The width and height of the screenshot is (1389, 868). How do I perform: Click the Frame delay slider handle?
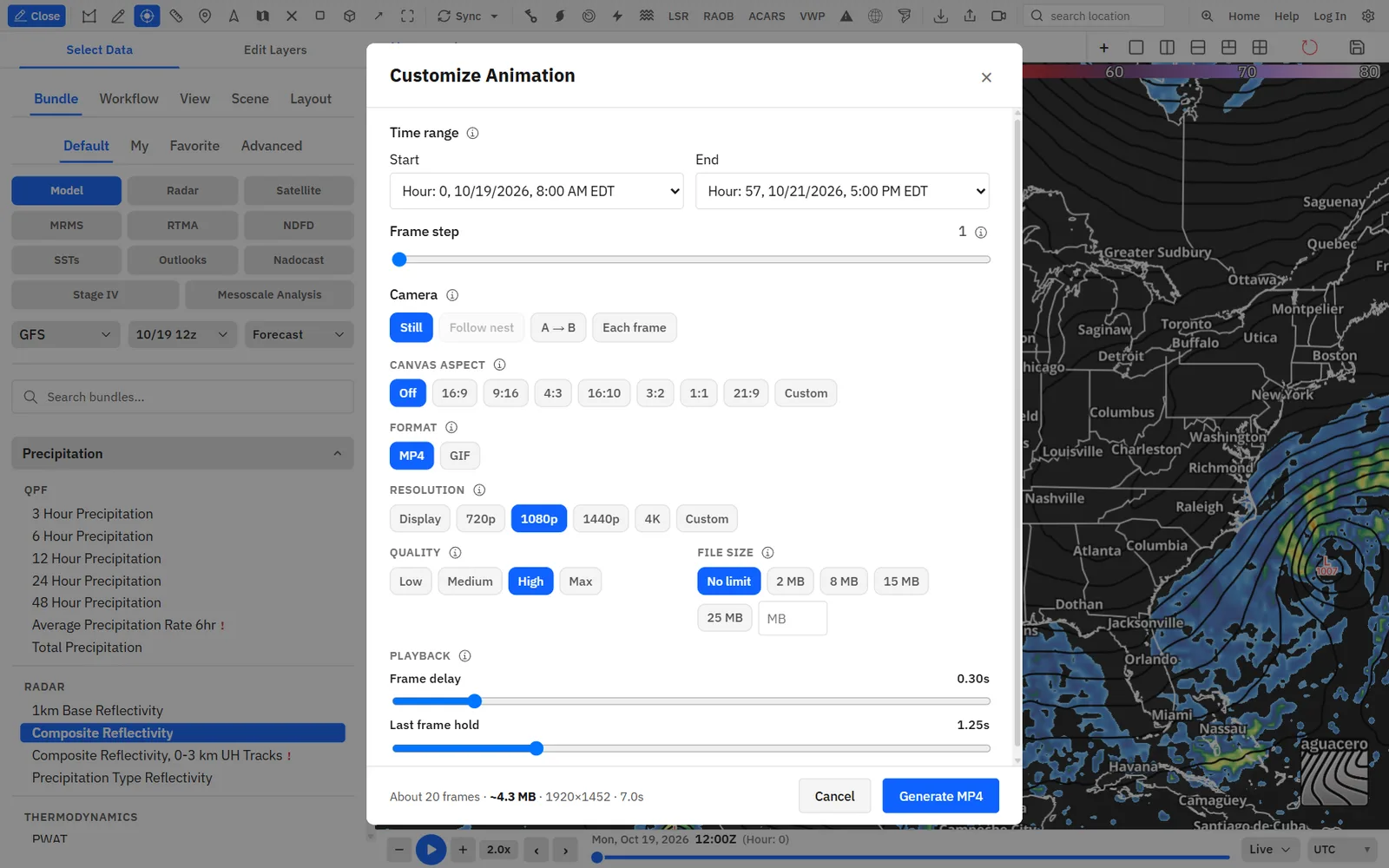(x=474, y=701)
